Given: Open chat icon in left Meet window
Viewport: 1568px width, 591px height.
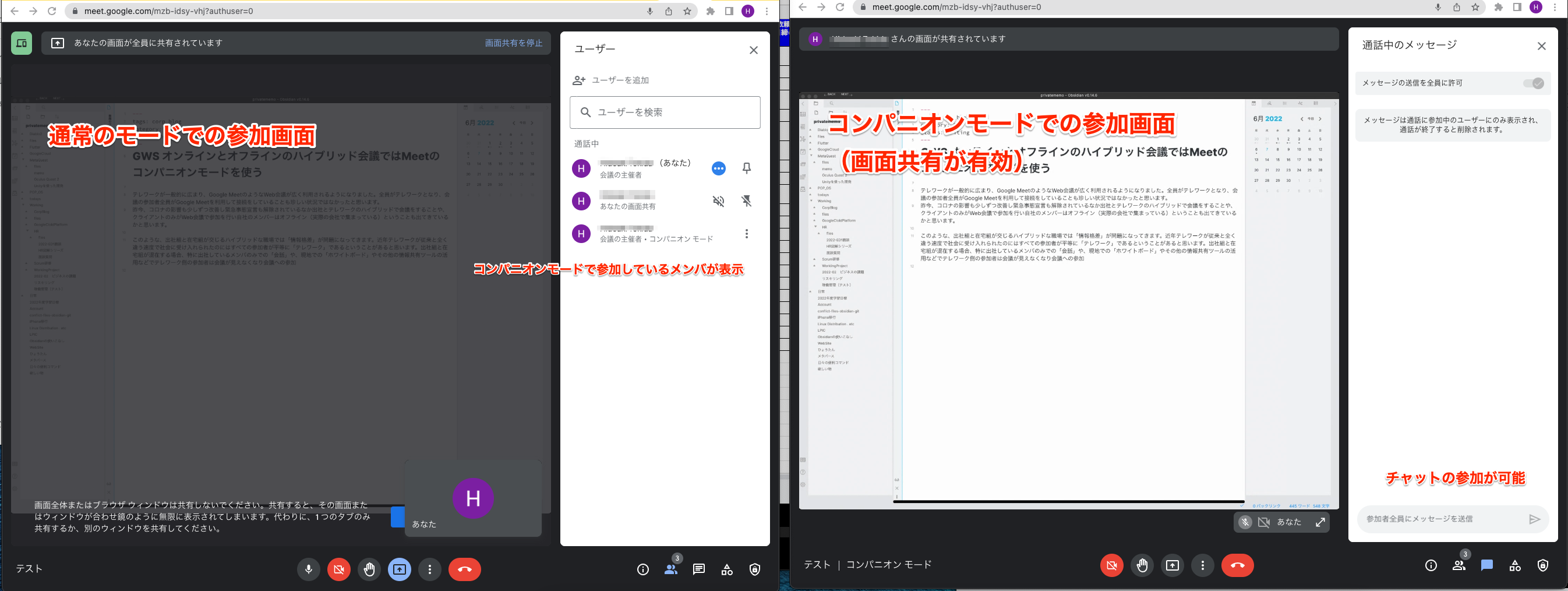Looking at the screenshot, I should coord(699,569).
